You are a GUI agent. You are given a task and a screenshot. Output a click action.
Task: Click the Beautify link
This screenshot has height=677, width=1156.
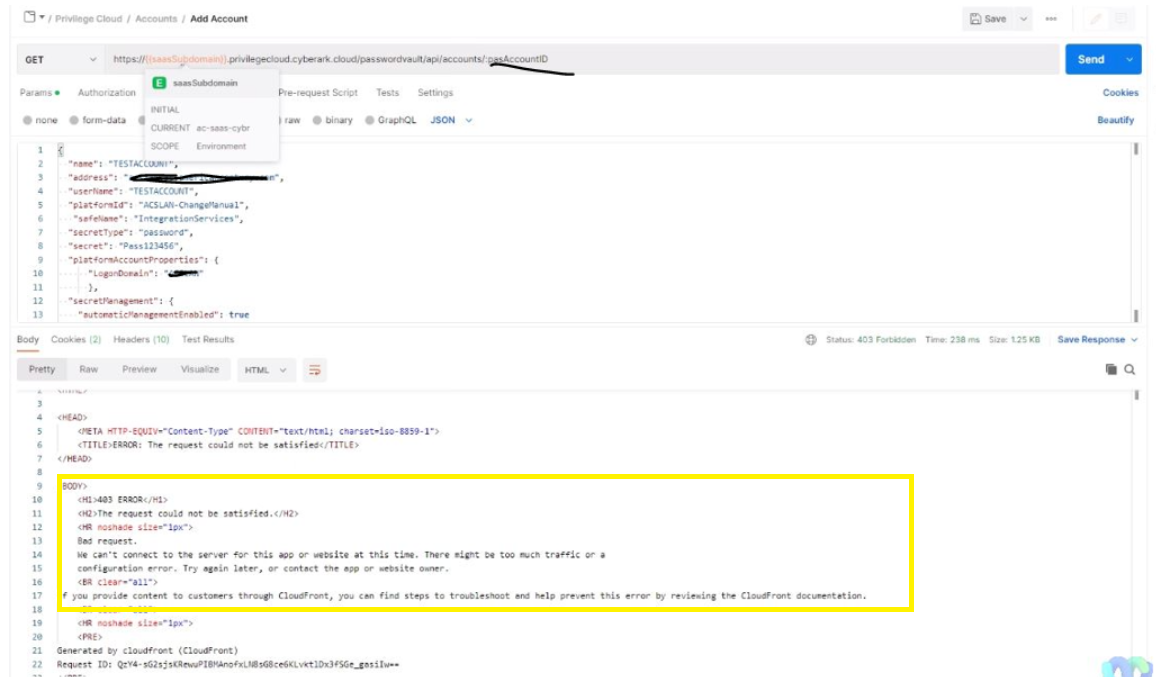pos(1115,120)
